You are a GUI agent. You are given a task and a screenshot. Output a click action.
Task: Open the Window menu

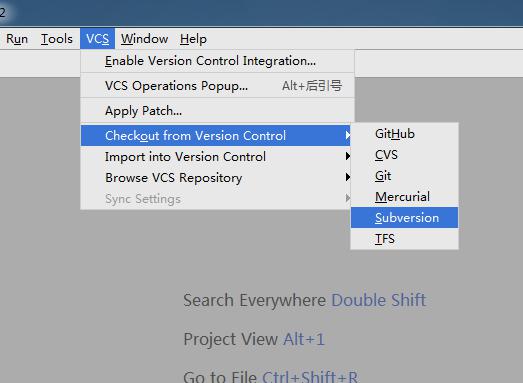coord(144,39)
